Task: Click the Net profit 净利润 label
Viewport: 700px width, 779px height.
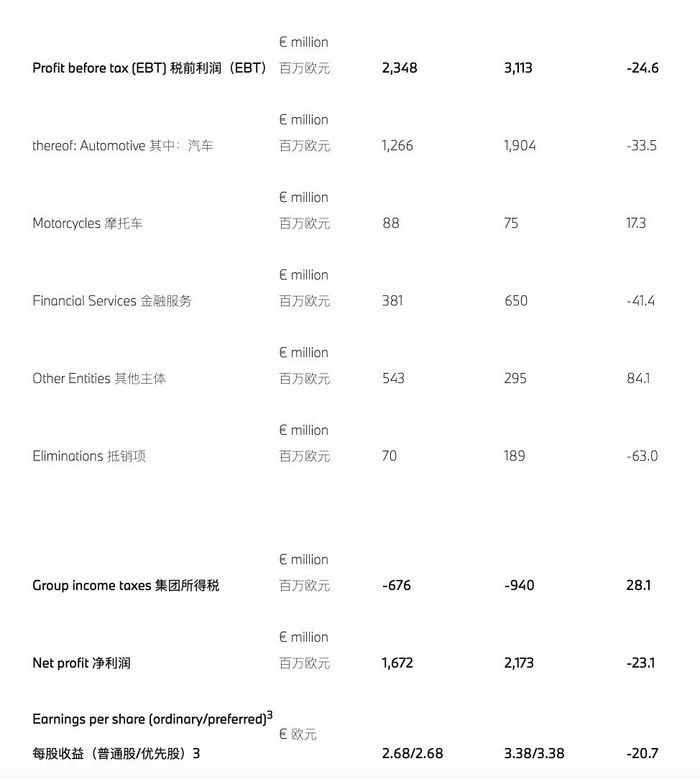Action: pyautogui.click(x=81, y=663)
